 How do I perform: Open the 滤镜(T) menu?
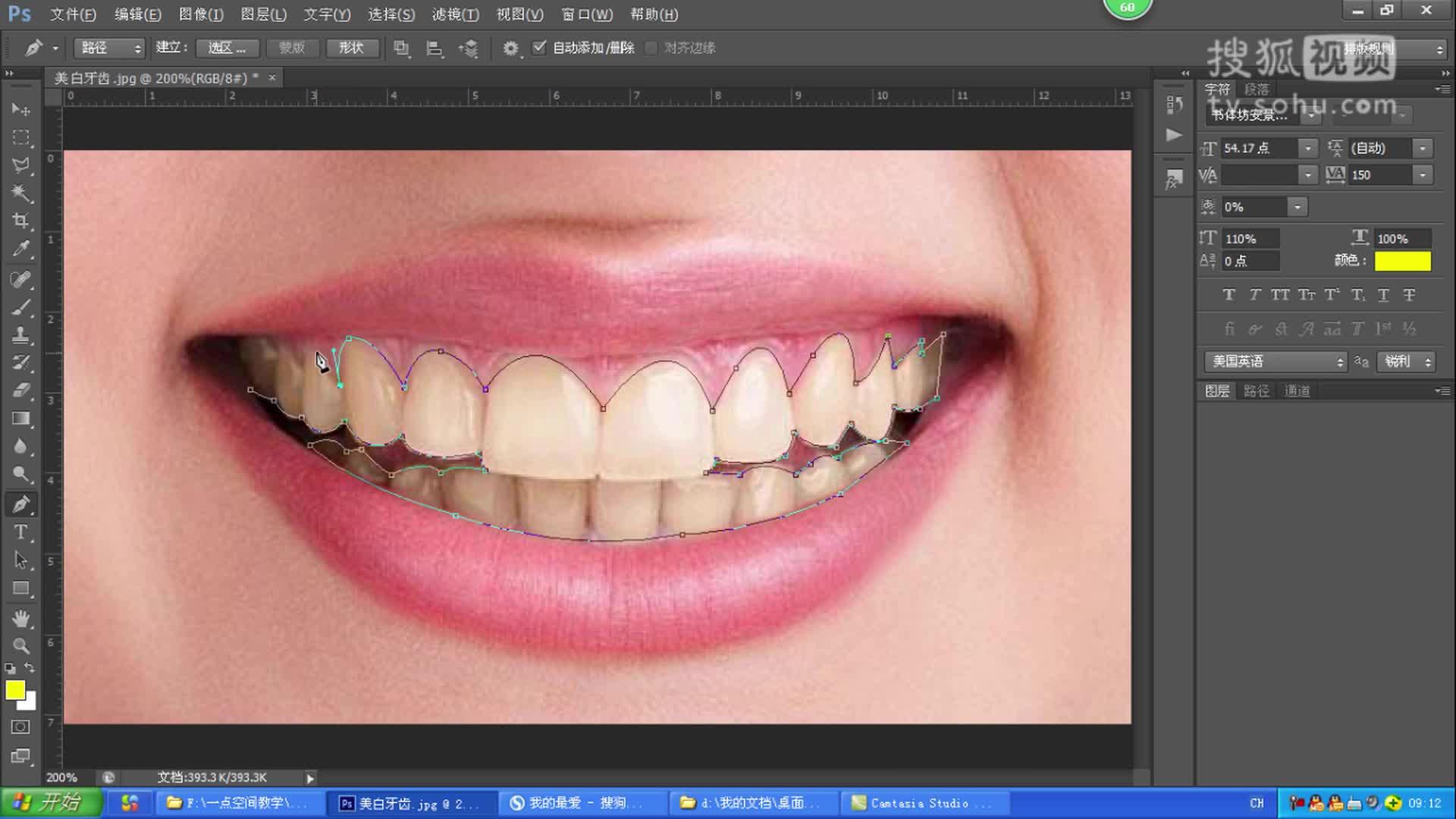(x=455, y=14)
